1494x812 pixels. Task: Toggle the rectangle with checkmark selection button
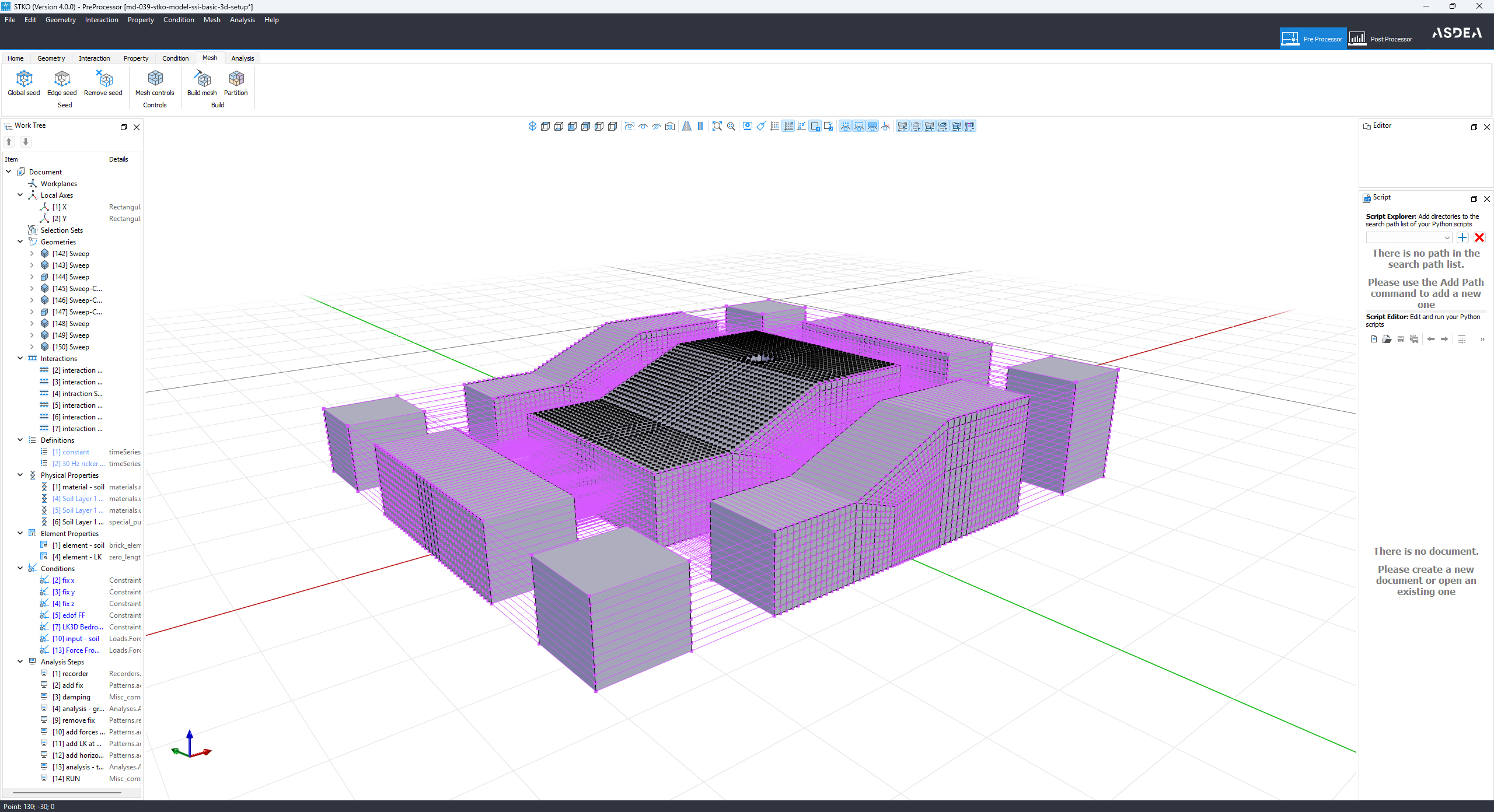pos(829,126)
